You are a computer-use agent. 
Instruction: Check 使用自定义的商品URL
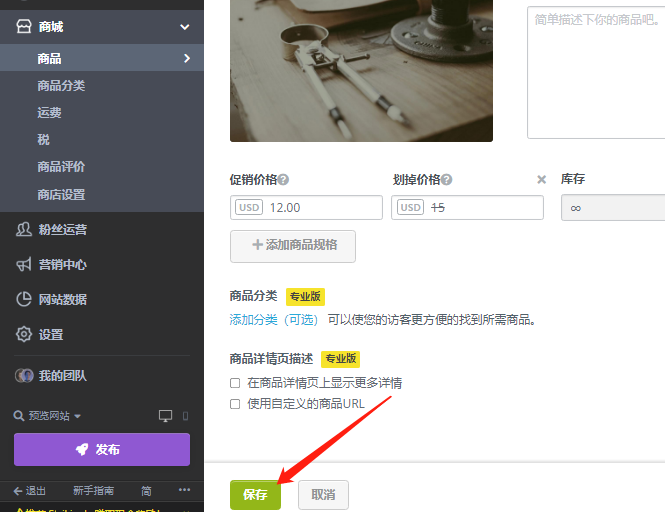tap(235, 404)
